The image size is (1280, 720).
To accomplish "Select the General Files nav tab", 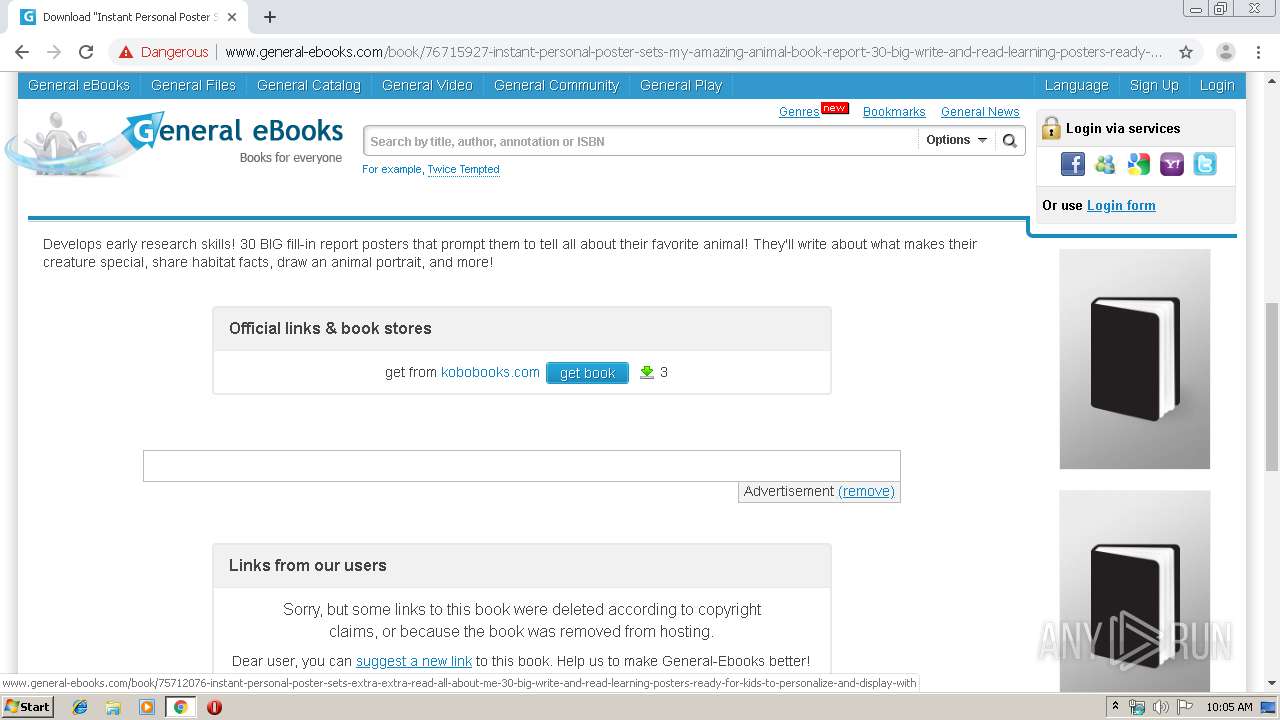I will (x=193, y=85).
